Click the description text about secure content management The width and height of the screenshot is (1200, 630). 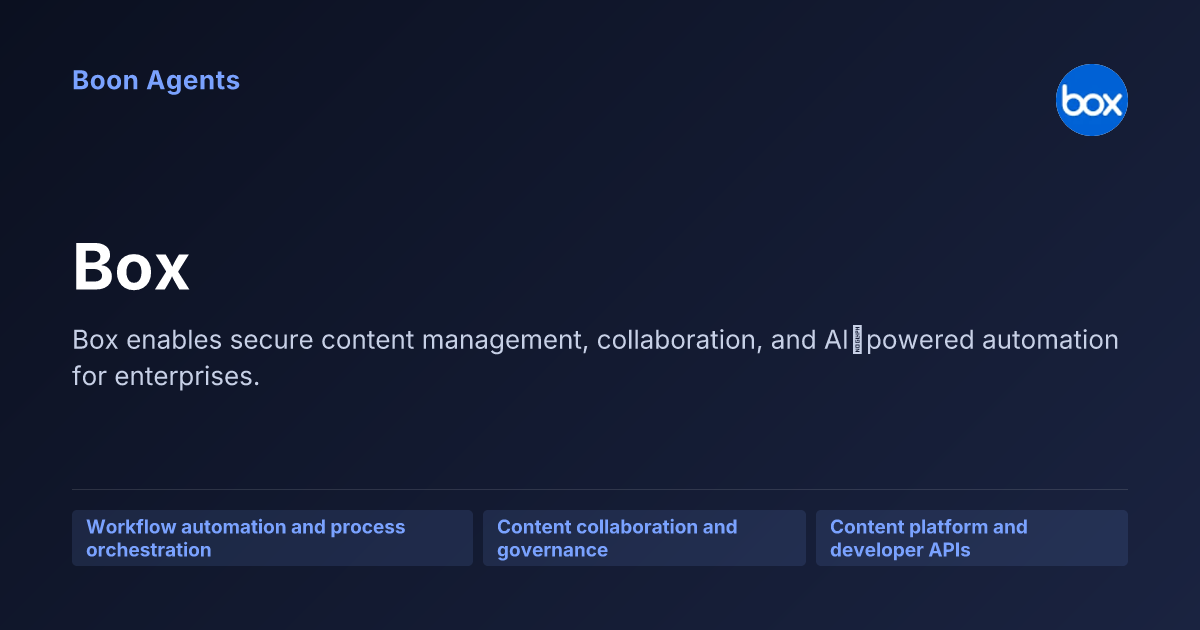click(x=595, y=359)
